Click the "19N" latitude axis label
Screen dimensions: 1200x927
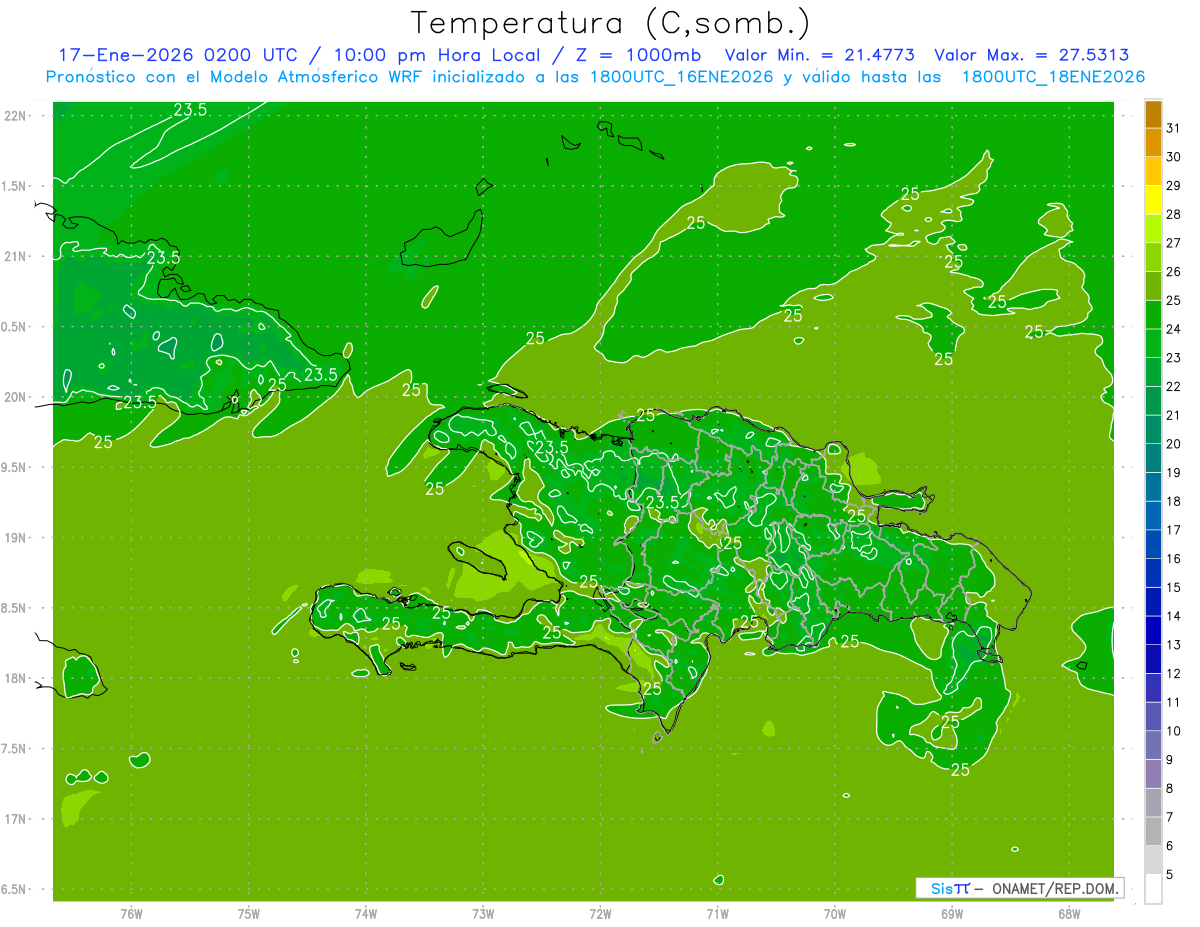click(16, 537)
